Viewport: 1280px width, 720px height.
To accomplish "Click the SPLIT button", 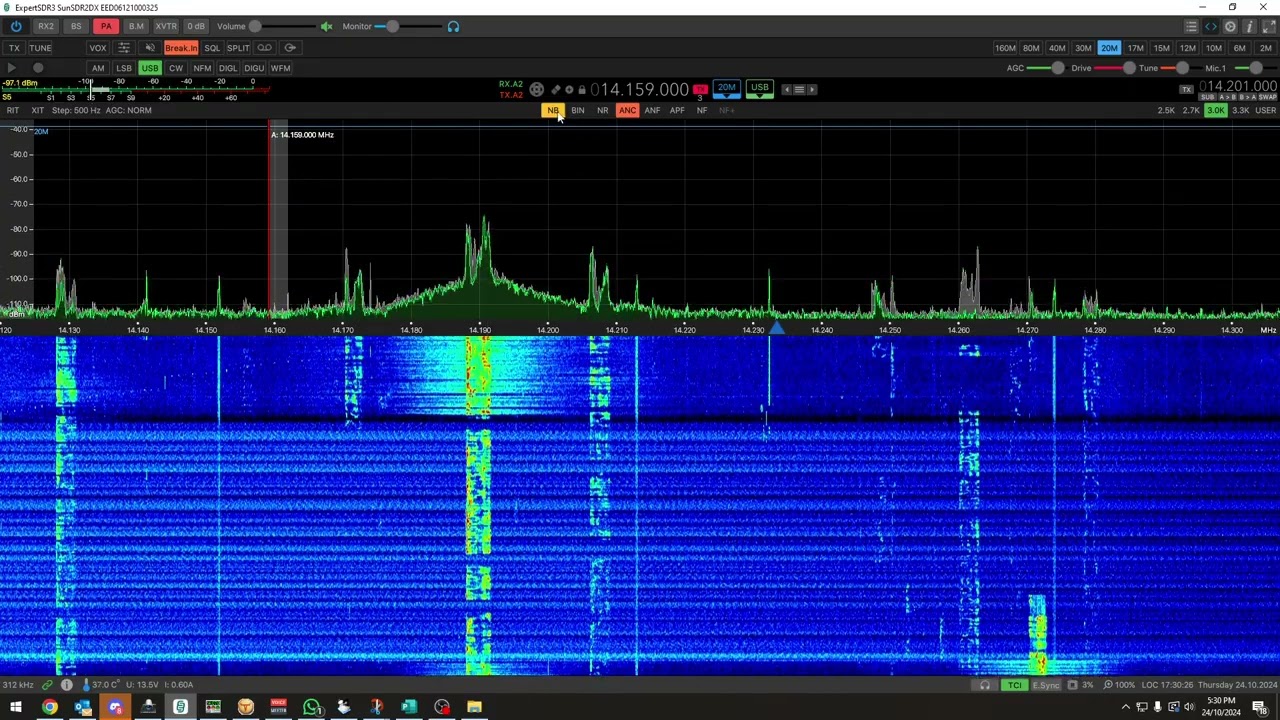I will (x=238, y=48).
